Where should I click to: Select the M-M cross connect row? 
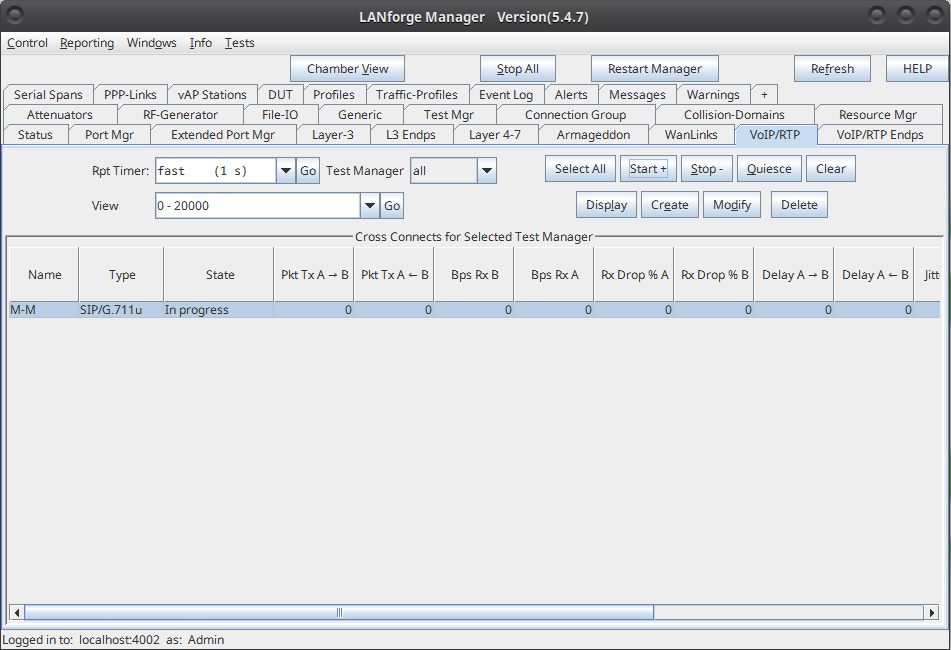(474, 310)
